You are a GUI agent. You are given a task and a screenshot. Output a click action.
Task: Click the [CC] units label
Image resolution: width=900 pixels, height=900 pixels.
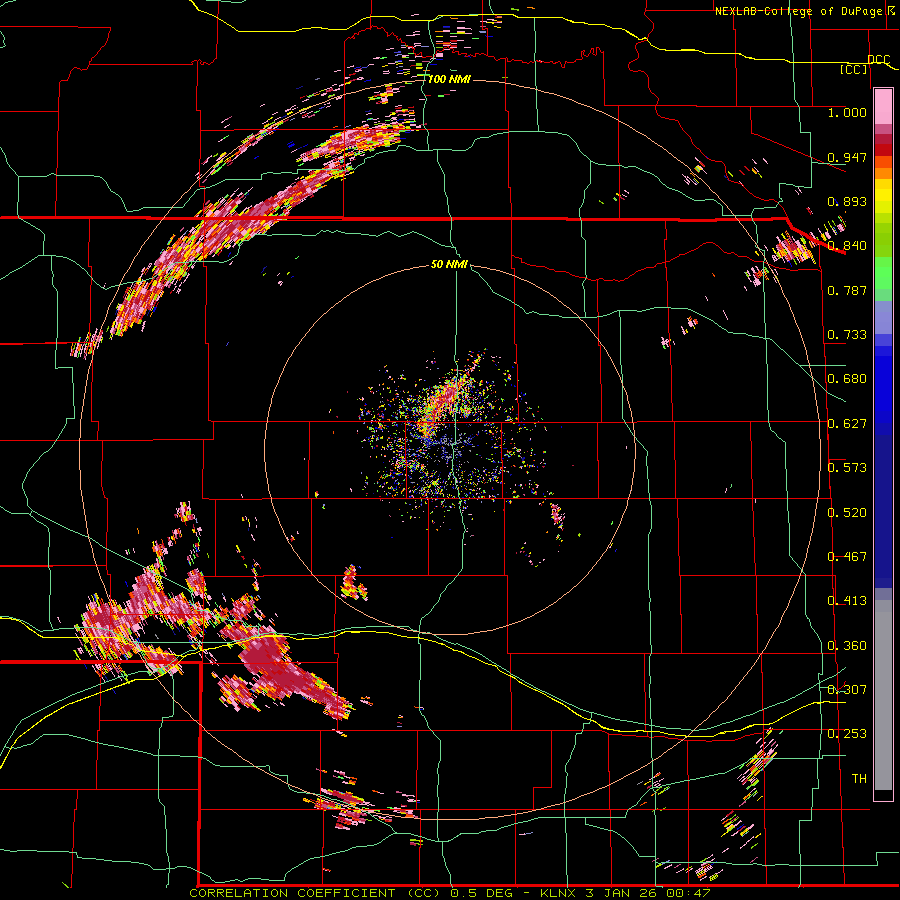tap(854, 69)
